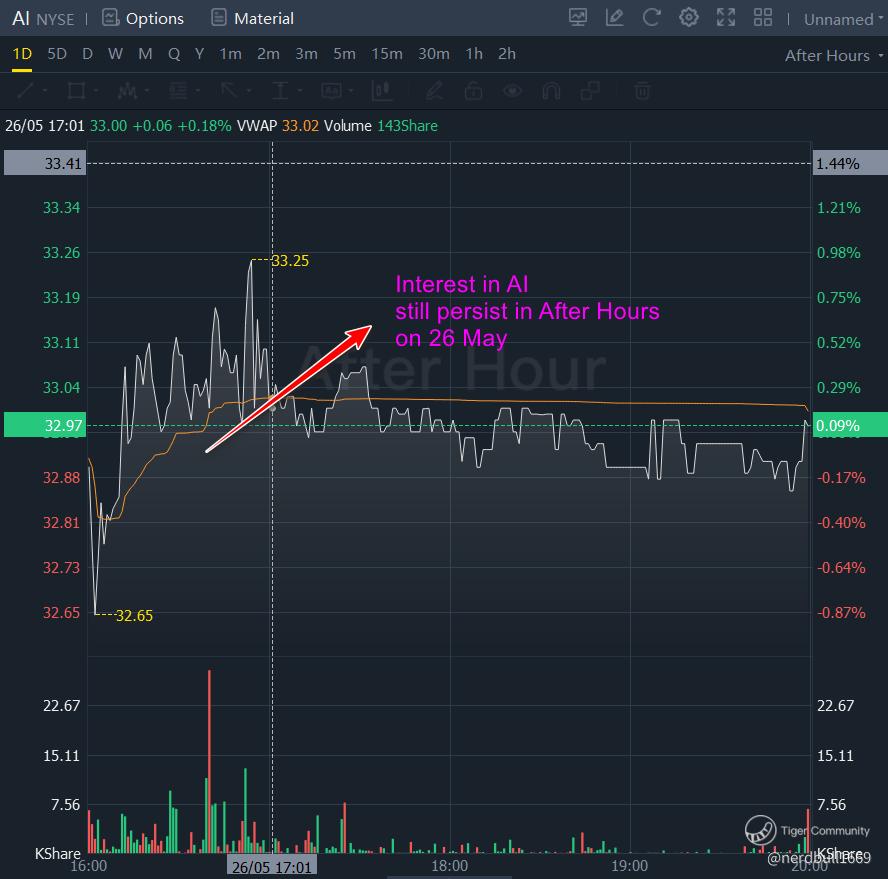Viewport: 888px width, 879px height.
Task: Toggle drawings visibility with the eye icon
Action: 513,90
